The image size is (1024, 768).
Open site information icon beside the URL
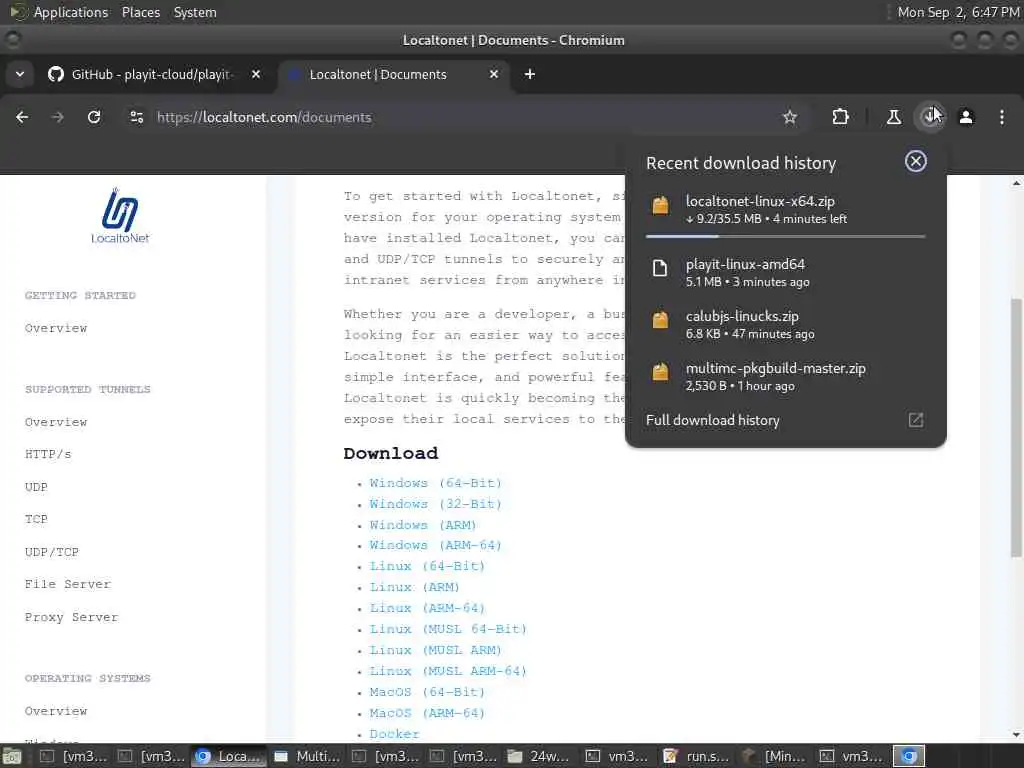[x=136, y=117]
